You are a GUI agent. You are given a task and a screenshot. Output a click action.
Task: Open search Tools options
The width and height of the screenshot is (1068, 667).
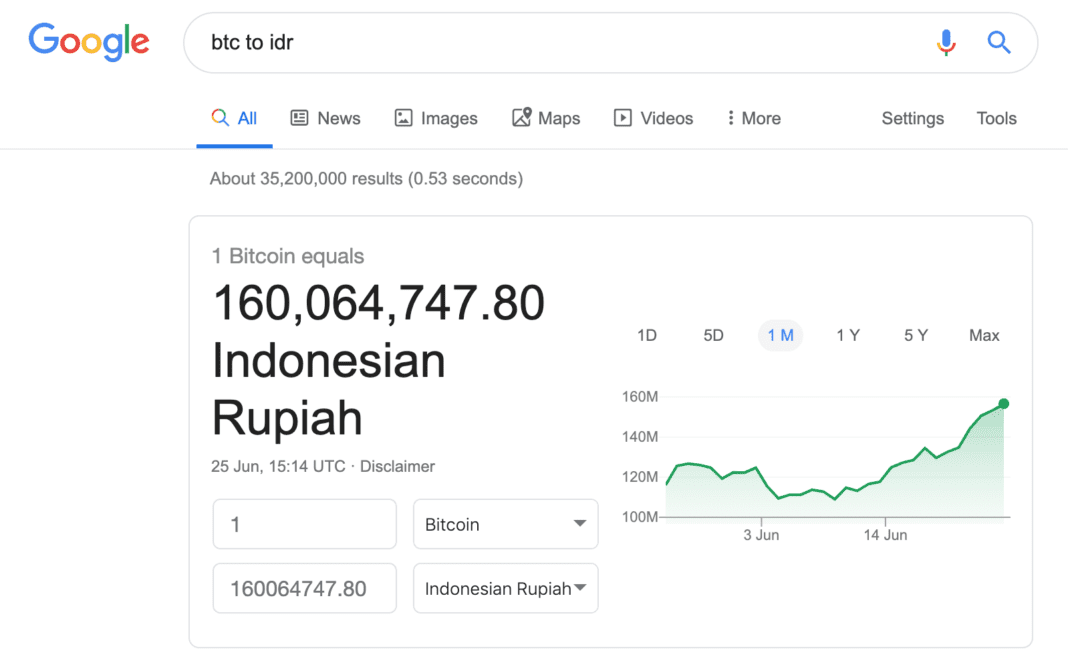(996, 118)
